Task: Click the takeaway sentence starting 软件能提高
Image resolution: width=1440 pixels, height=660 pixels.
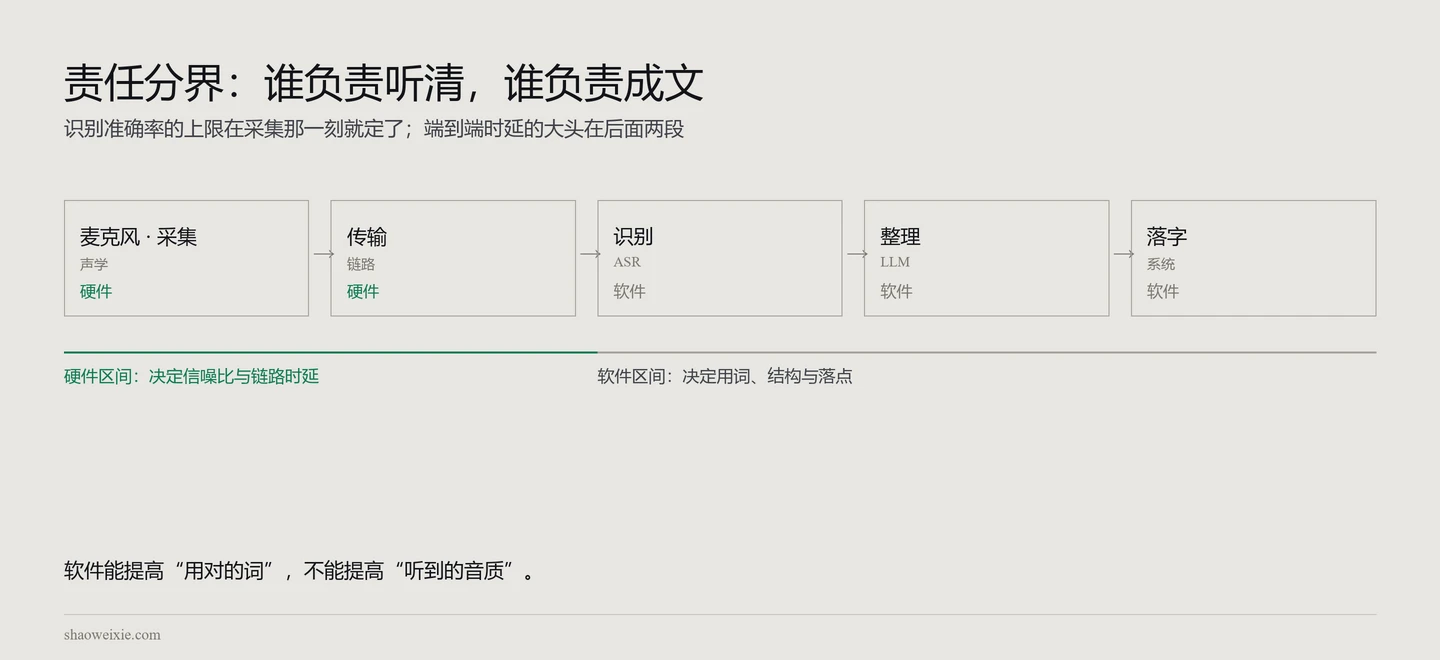Action: click(300, 571)
